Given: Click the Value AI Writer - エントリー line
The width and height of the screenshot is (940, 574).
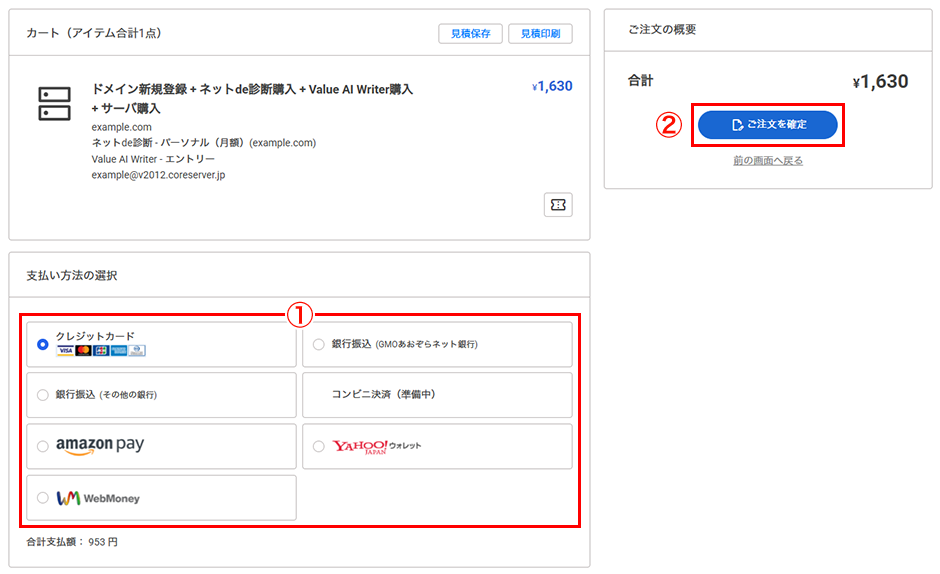Looking at the screenshot, I should tap(153, 159).
